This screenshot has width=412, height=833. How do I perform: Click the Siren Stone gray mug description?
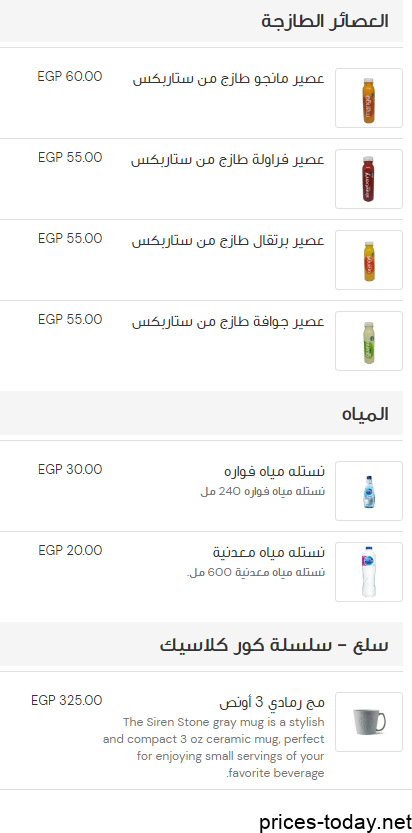[214, 747]
